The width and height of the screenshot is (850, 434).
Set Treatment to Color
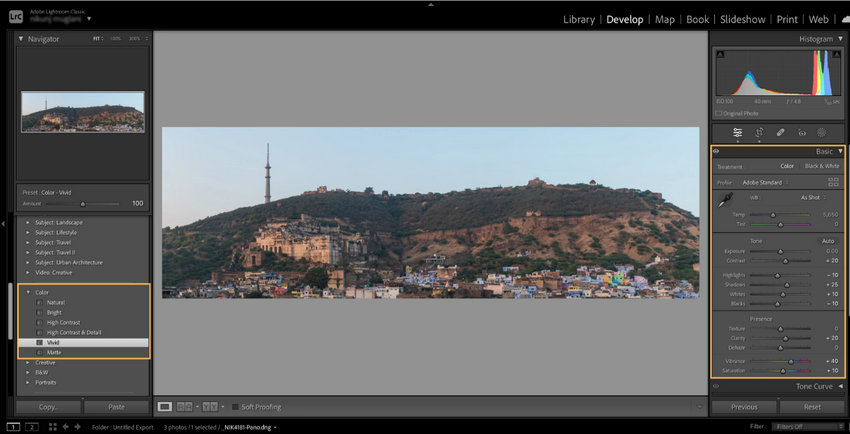coord(787,166)
